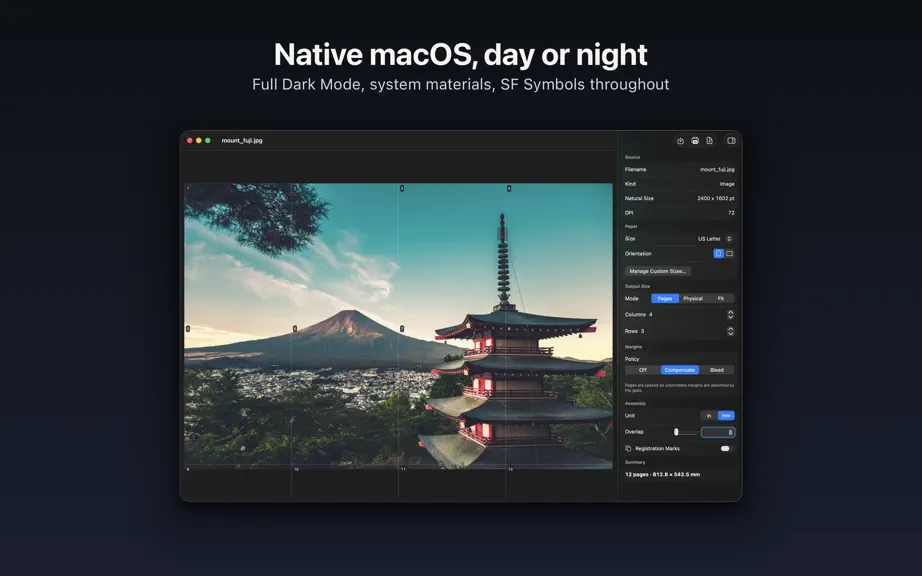Switch unit to mm
The width and height of the screenshot is (922, 576).
click(x=726, y=416)
